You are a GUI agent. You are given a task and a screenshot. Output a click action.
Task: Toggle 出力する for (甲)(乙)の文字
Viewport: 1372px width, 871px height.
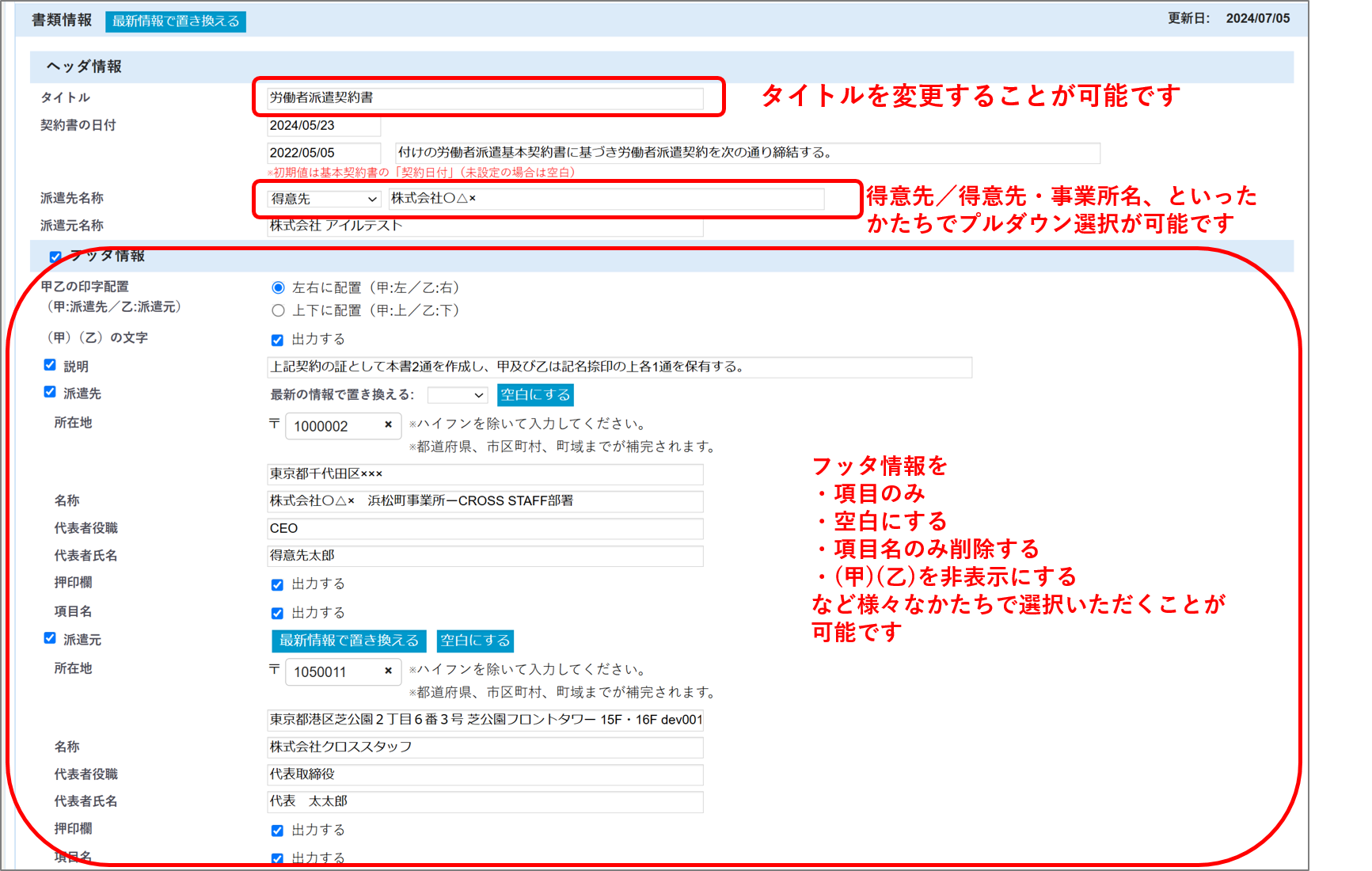tap(277, 340)
